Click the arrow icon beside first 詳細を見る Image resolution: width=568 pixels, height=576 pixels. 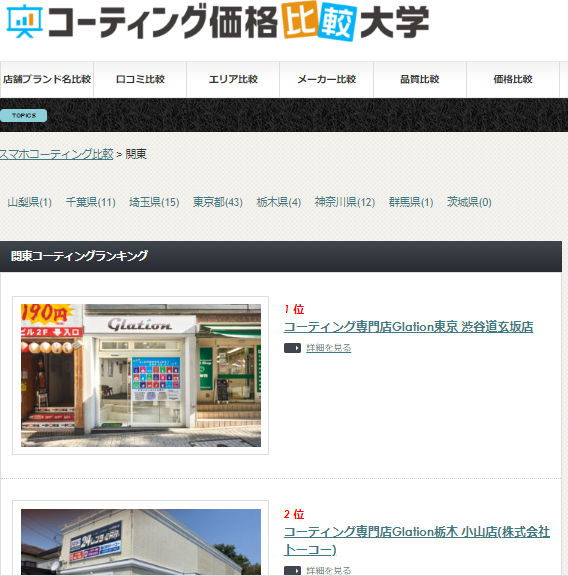tap(292, 348)
